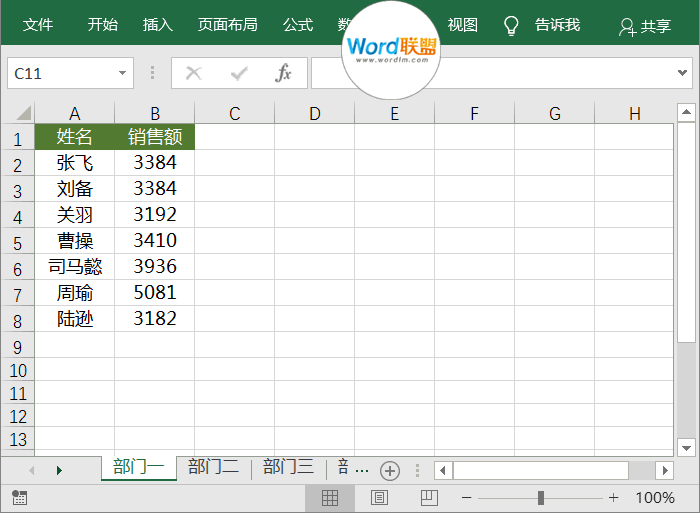The height and width of the screenshot is (513, 700).
Task: Select column G header
Action: pyautogui.click(x=554, y=113)
